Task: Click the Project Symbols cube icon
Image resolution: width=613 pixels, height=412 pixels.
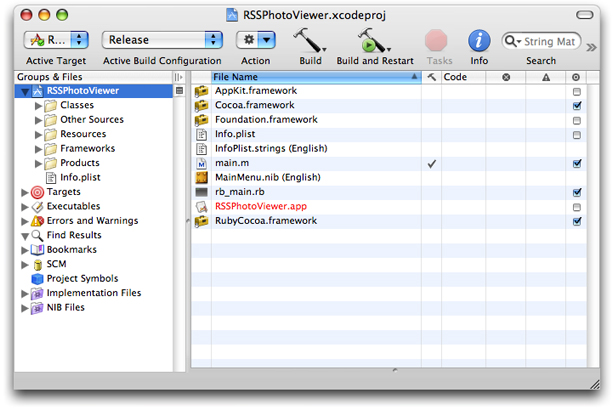Action: pyautogui.click(x=38, y=279)
